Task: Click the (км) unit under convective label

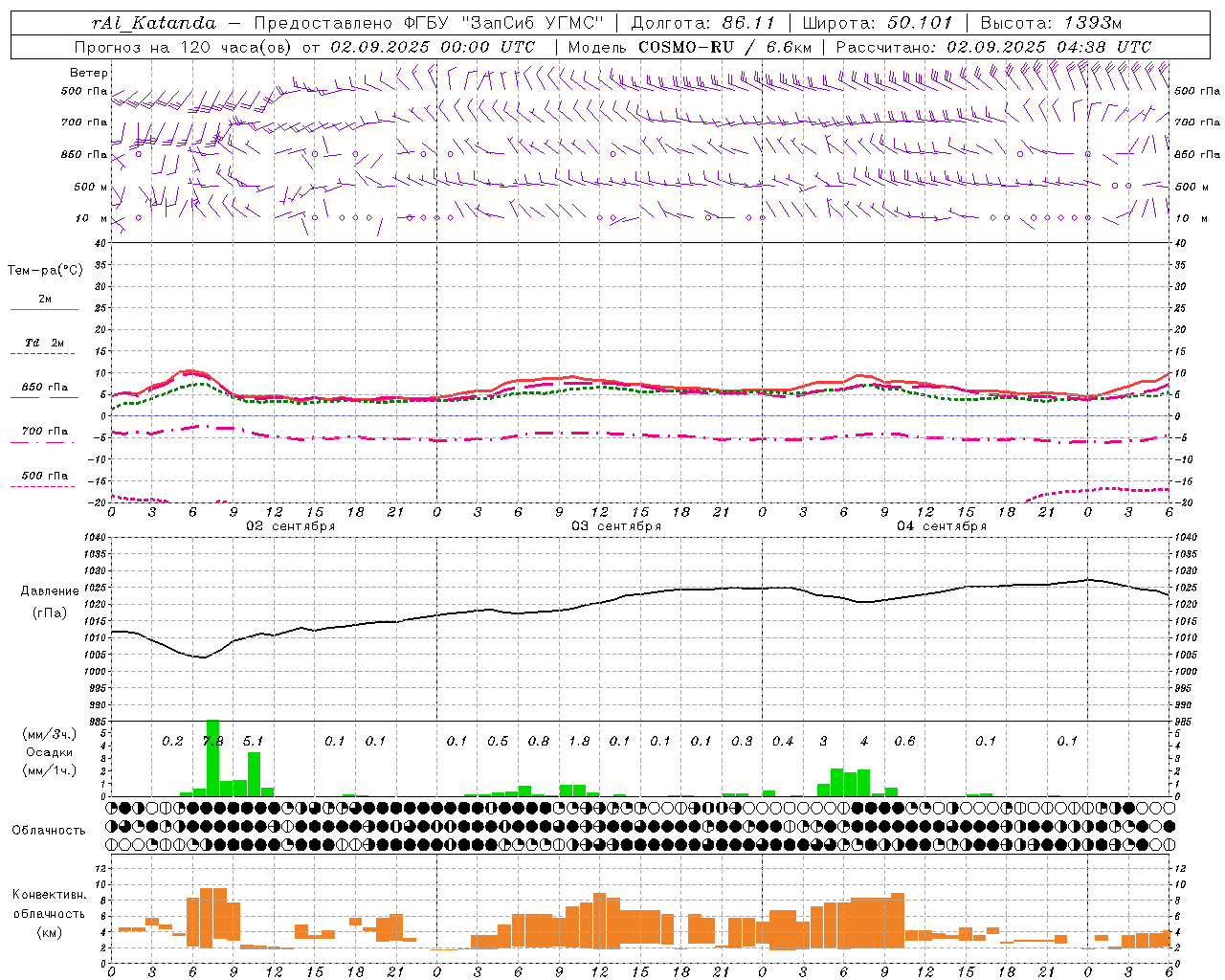Action: (49, 932)
